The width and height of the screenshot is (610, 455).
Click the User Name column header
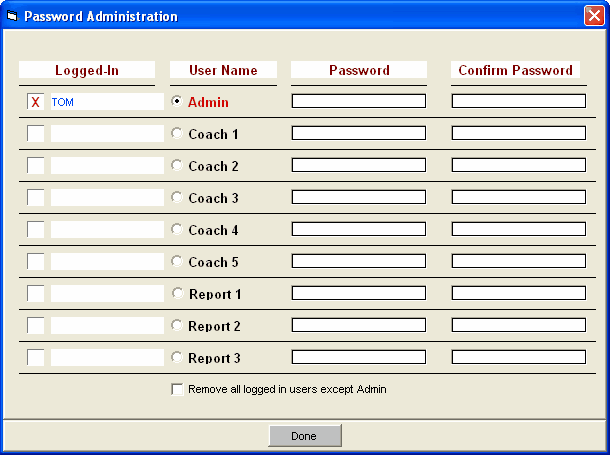point(223,70)
